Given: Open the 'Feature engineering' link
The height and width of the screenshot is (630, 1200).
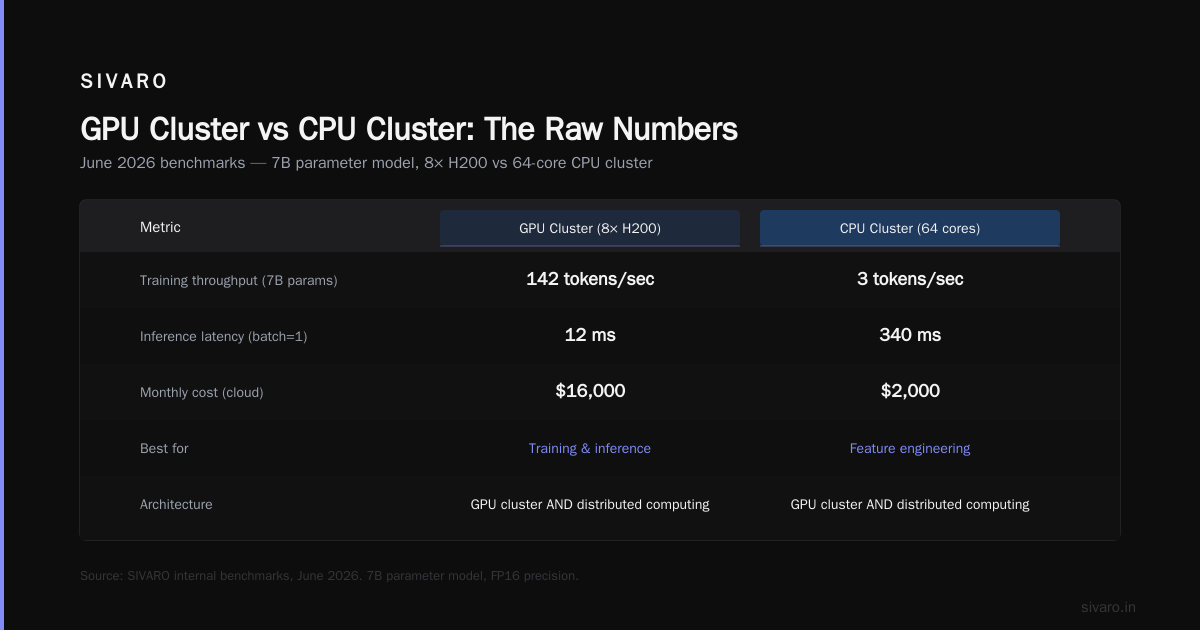Looking at the screenshot, I should (910, 449).
